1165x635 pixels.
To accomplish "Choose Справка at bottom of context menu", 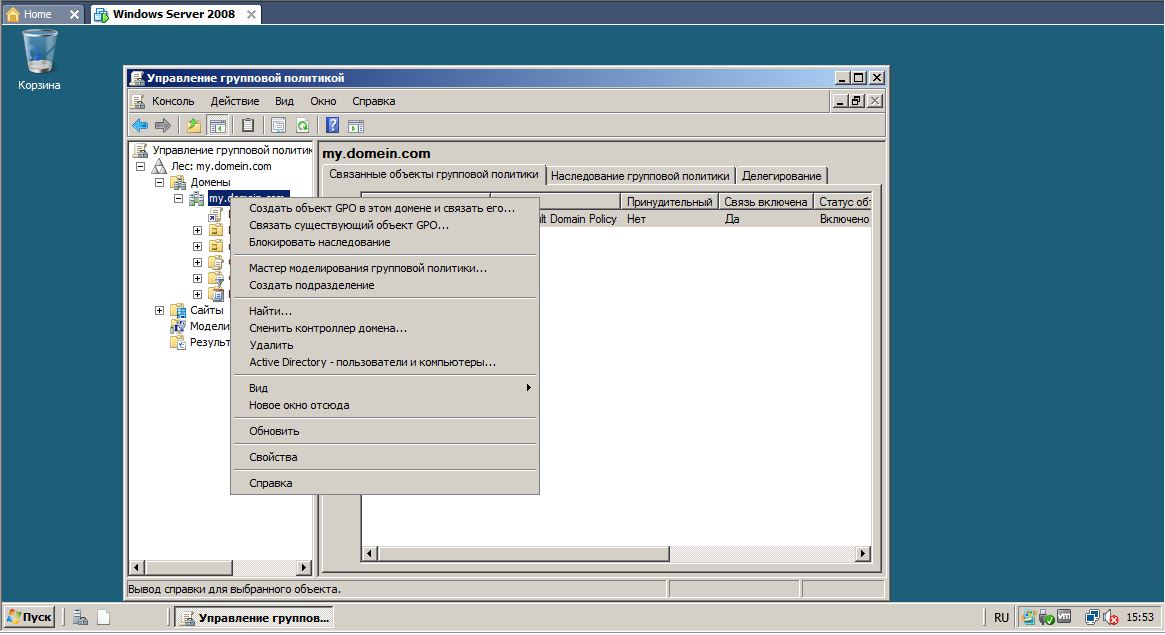I will [385, 483].
